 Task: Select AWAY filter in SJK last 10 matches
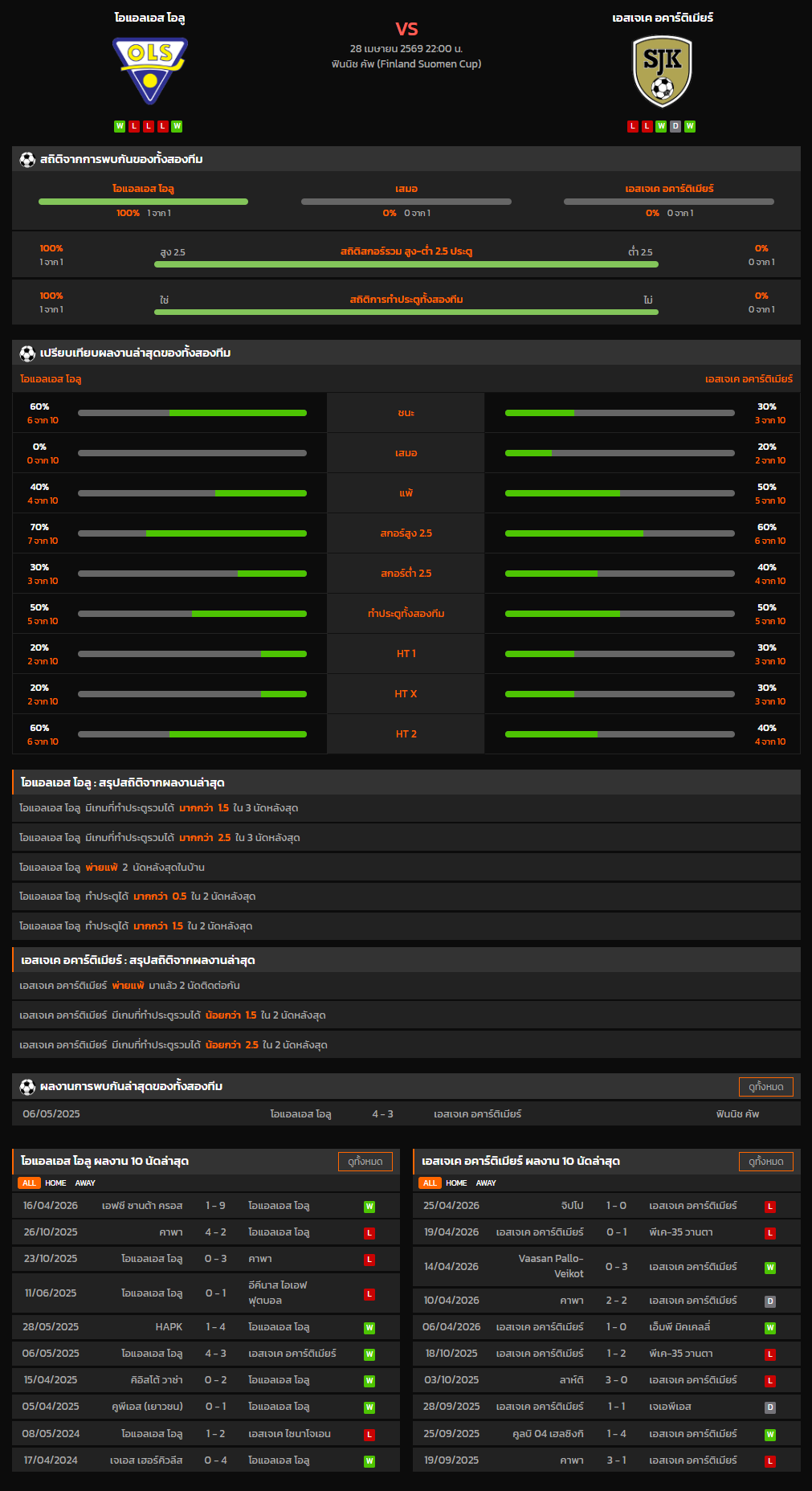pyautogui.click(x=486, y=1183)
